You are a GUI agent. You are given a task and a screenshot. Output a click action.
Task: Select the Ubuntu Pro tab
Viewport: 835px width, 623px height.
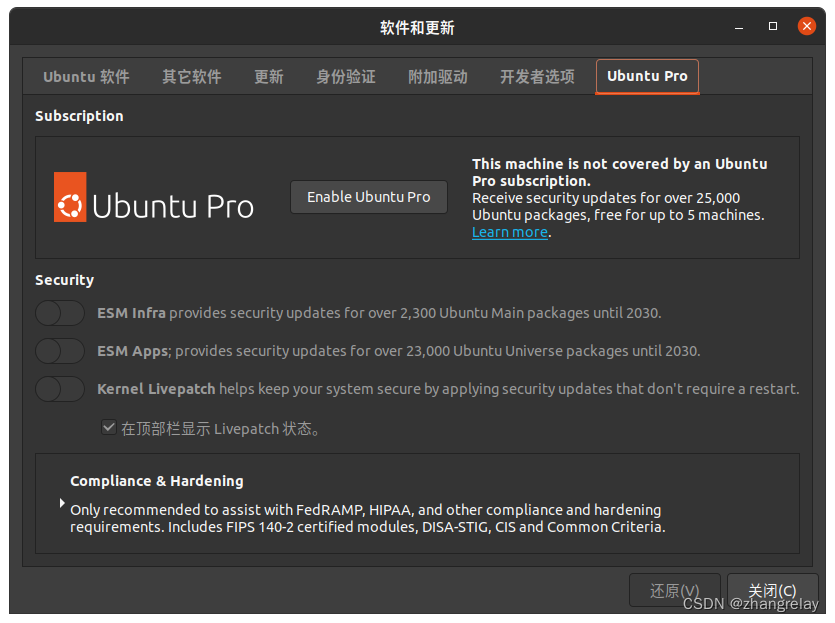[647, 77]
